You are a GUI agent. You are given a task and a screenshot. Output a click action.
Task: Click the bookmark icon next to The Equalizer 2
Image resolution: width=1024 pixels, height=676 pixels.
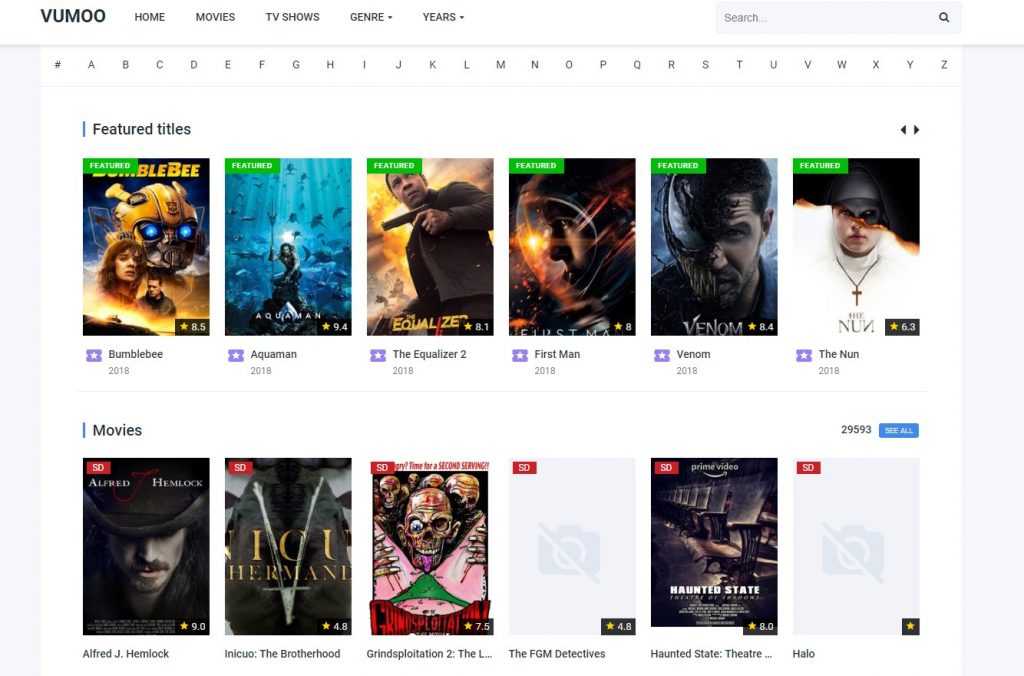coord(377,355)
